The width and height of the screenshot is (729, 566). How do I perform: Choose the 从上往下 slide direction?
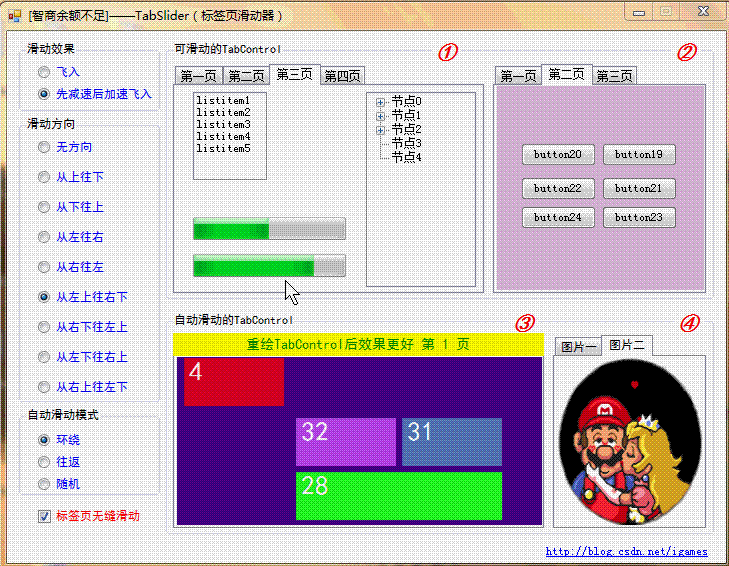coord(44,177)
